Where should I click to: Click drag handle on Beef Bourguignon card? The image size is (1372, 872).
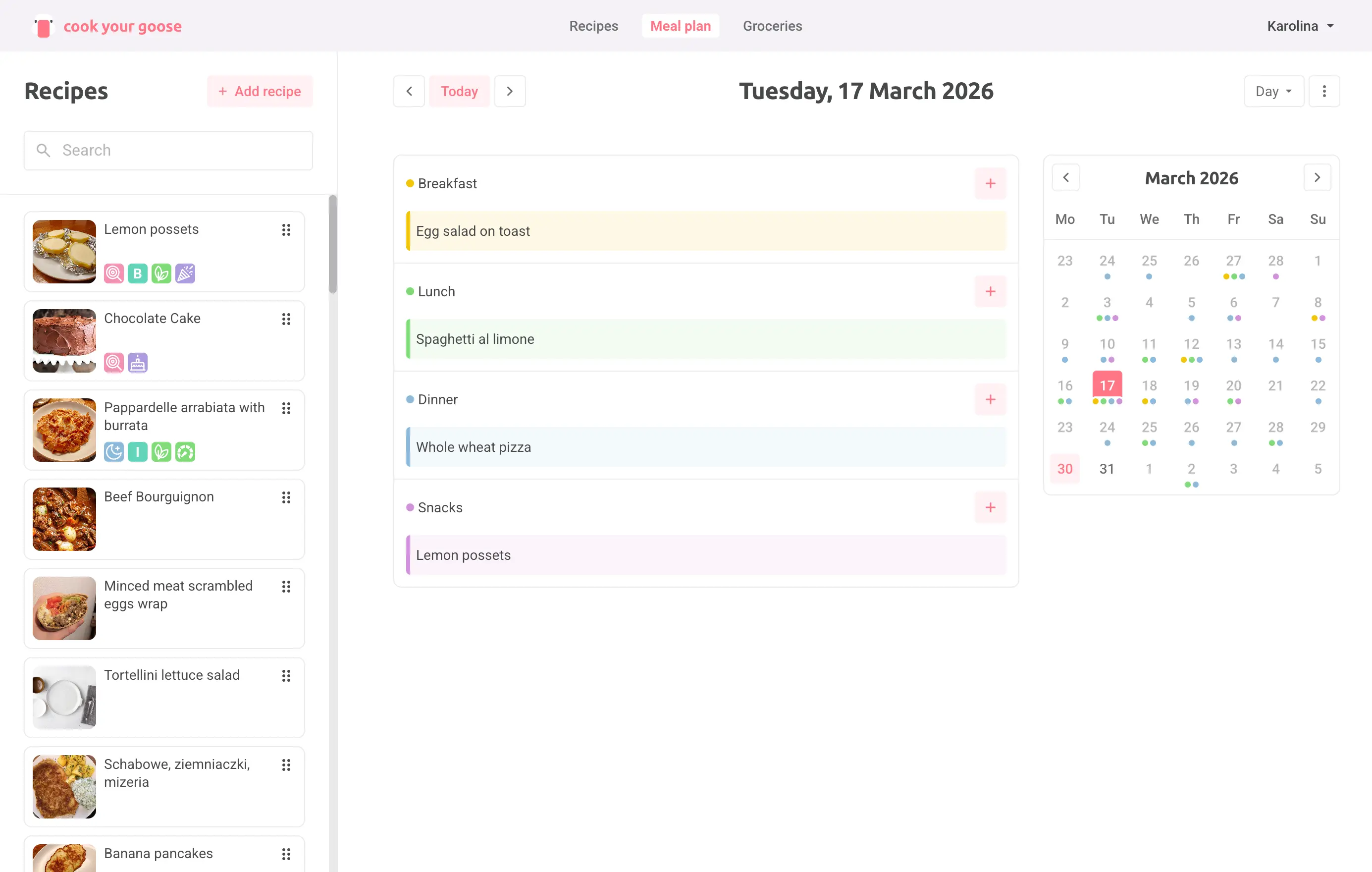[x=286, y=497]
